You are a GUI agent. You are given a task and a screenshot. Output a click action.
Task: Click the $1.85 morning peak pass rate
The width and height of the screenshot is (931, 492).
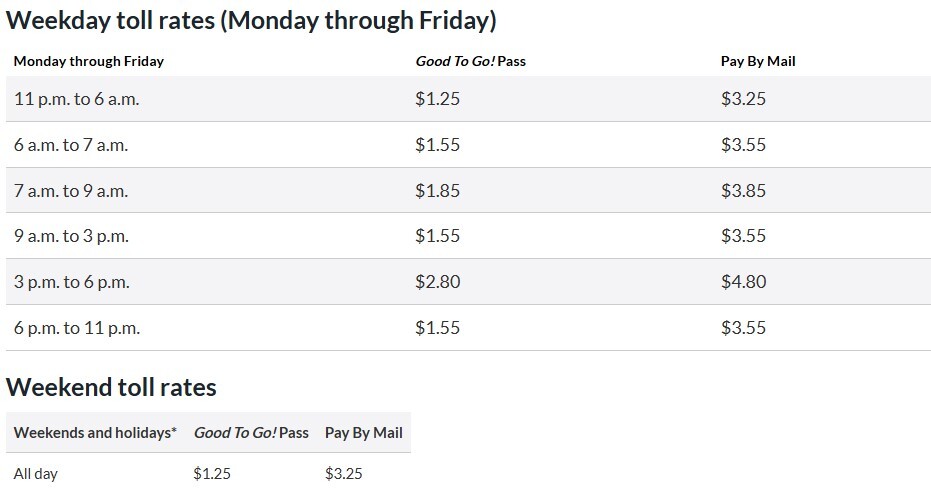tap(437, 190)
